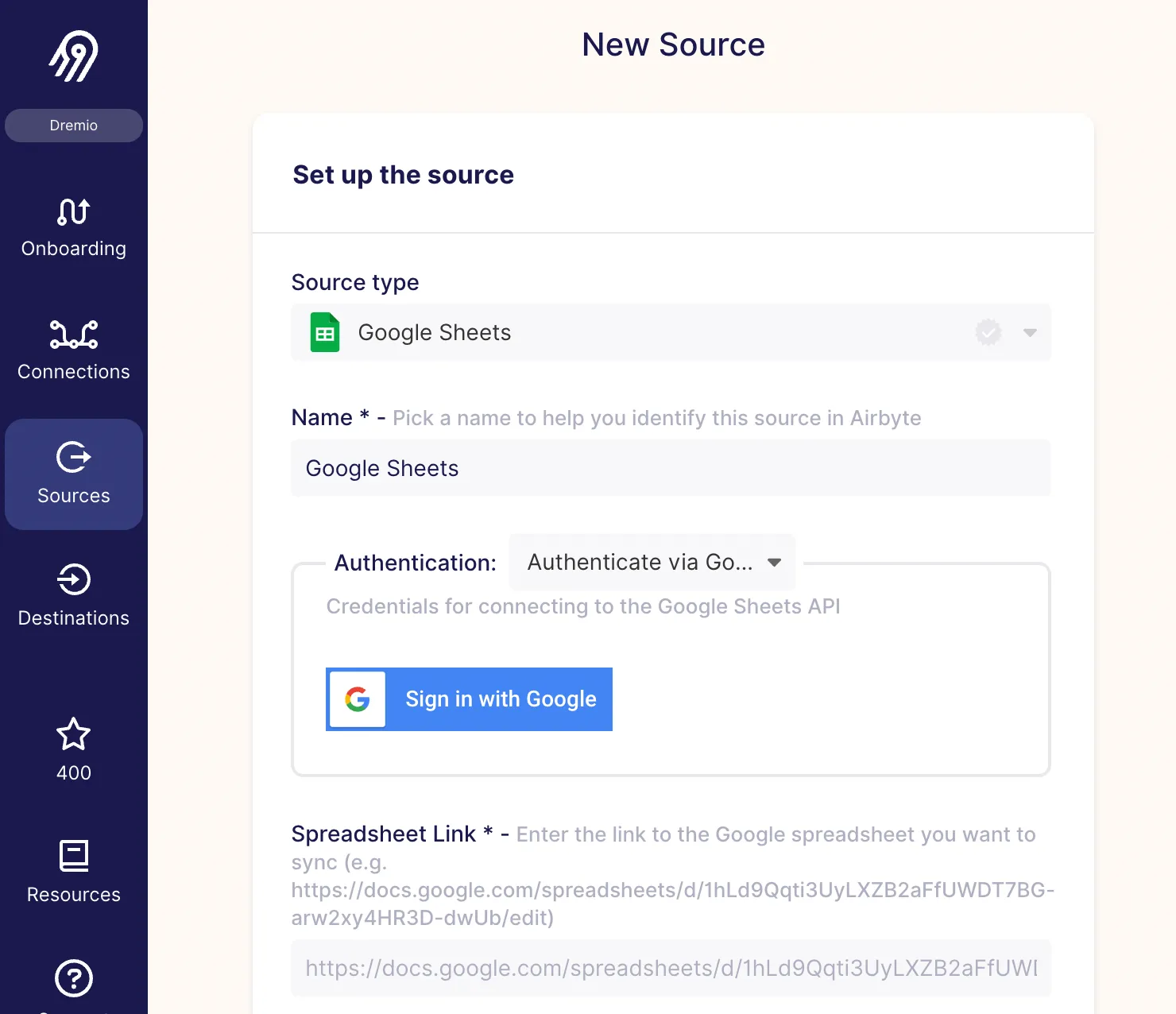Expand the Source type caret arrow
This screenshot has width=1176, height=1014.
[x=1030, y=332]
